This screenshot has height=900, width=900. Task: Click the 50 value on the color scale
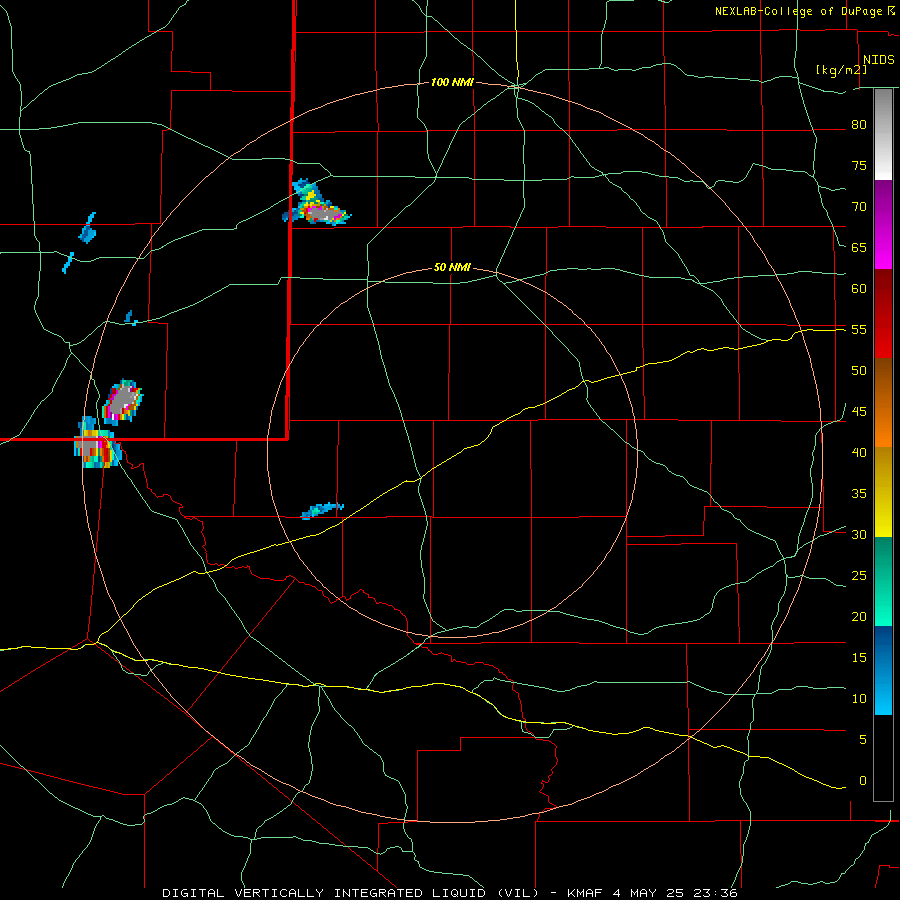tap(859, 371)
